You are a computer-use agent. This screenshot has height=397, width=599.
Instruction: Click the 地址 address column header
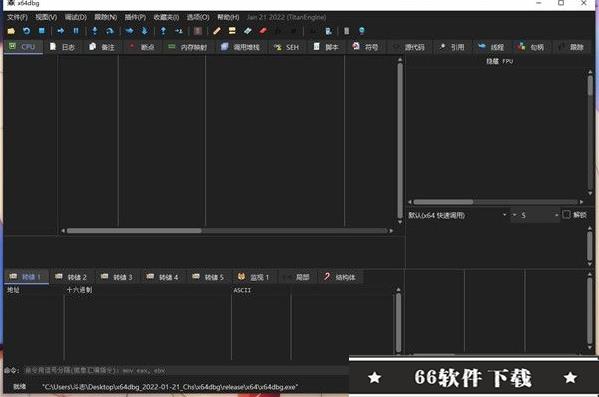[13, 290]
